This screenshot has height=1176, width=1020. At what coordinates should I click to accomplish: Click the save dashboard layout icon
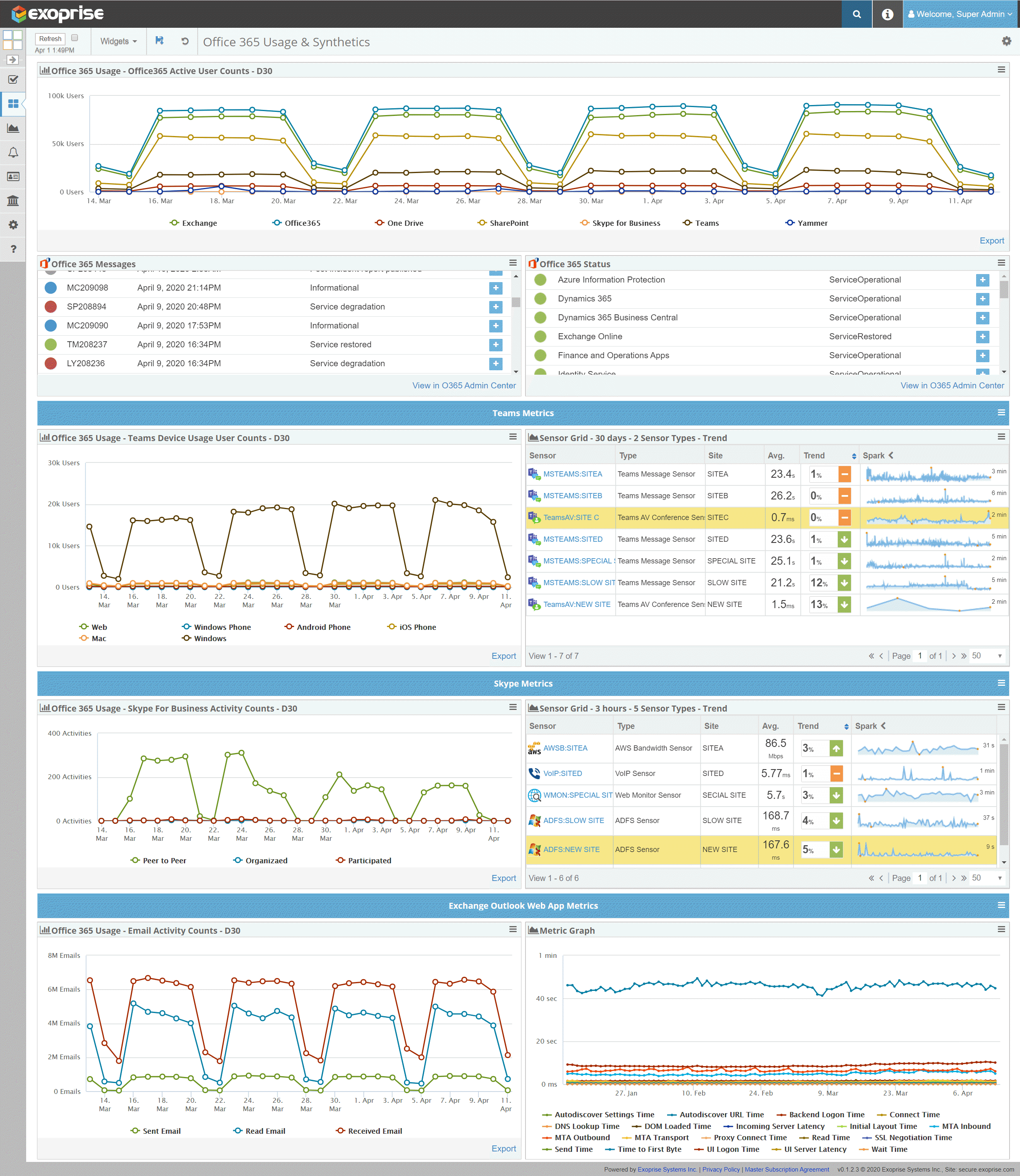[159, 41]
